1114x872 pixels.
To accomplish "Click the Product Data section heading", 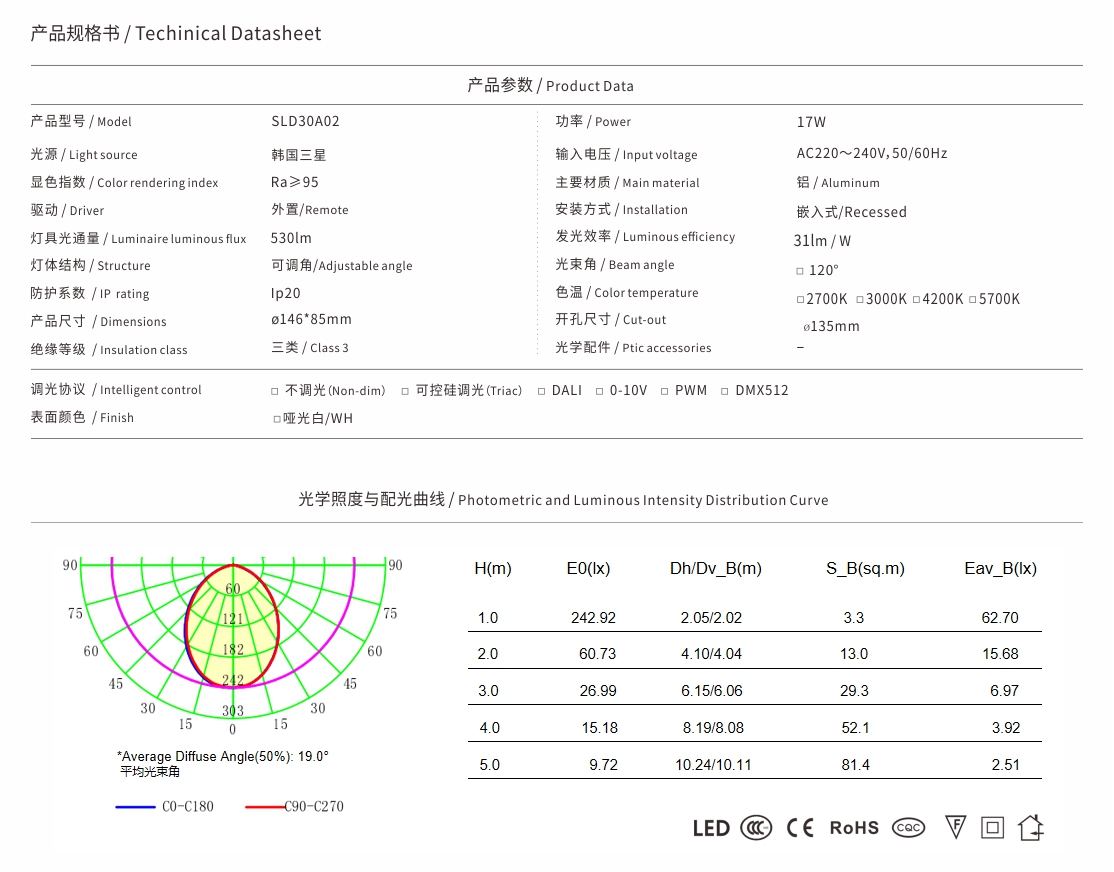I will pos(550,85).
